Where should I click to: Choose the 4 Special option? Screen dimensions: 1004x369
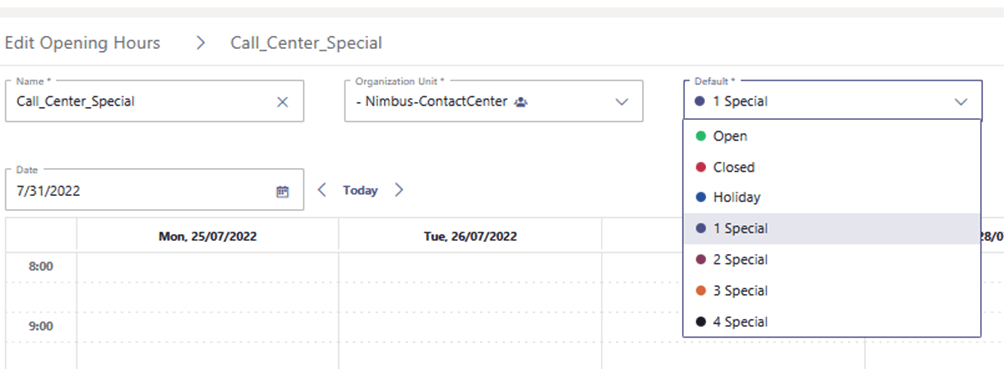[832, 321]
